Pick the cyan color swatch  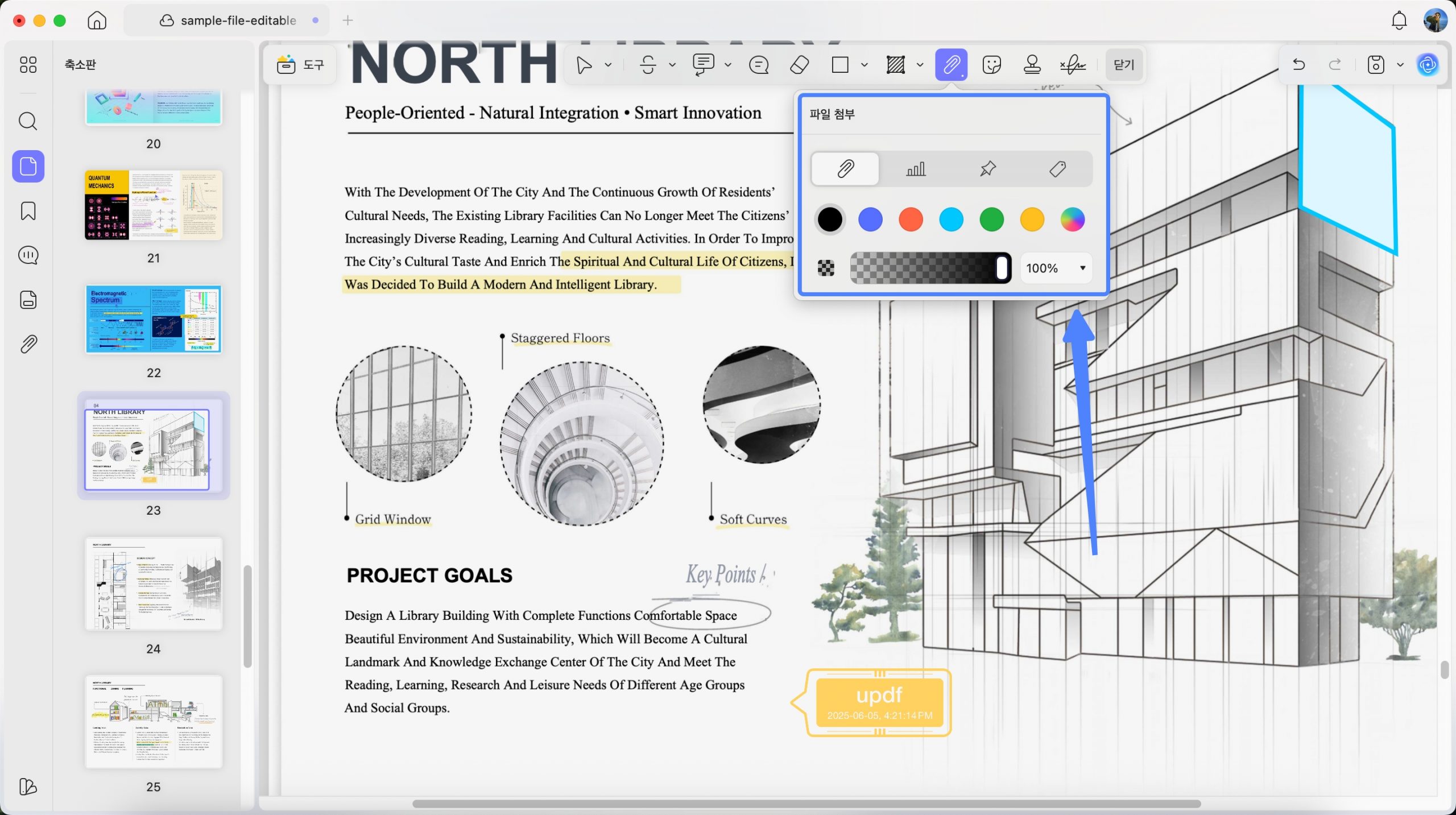(951, 220)
